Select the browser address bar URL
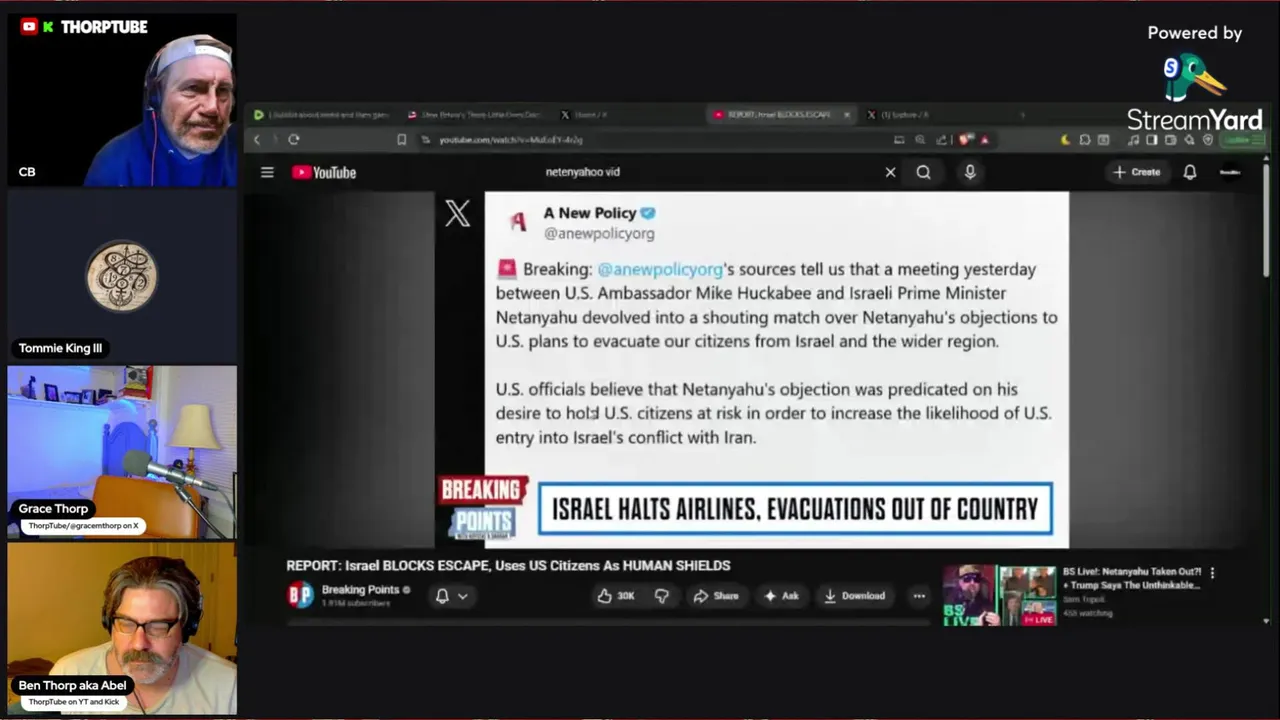This screenshot has width=1280, height=720. [510, 140]
